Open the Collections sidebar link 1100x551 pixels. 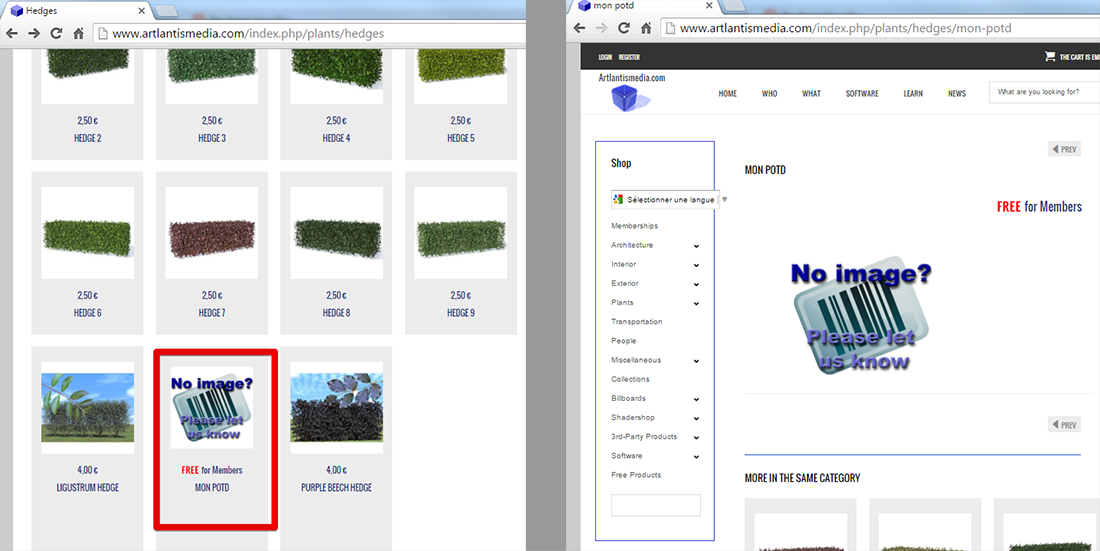point(630,379)
